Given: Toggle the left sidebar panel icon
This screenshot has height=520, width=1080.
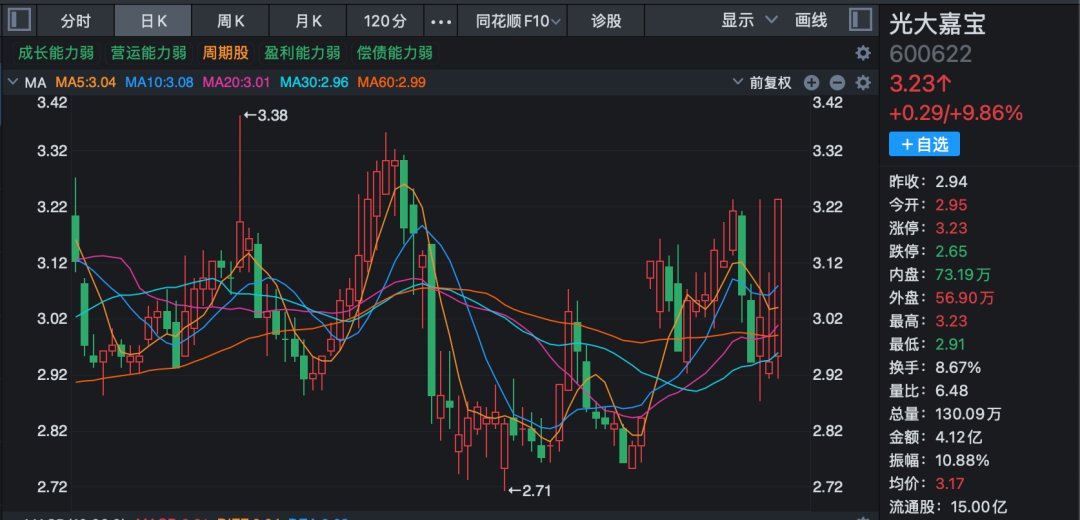Looking at the screenshot, I should point(21,20).
